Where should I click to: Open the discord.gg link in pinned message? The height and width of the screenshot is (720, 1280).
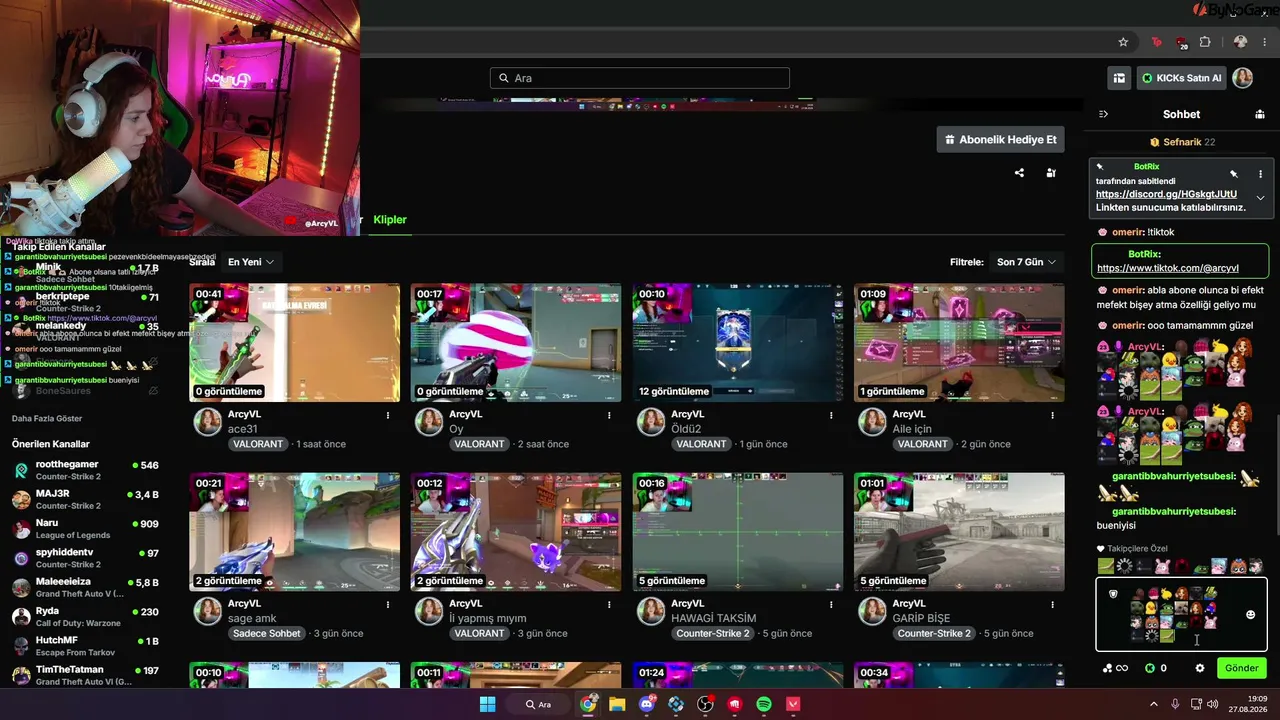click(x=1166, y=194)
